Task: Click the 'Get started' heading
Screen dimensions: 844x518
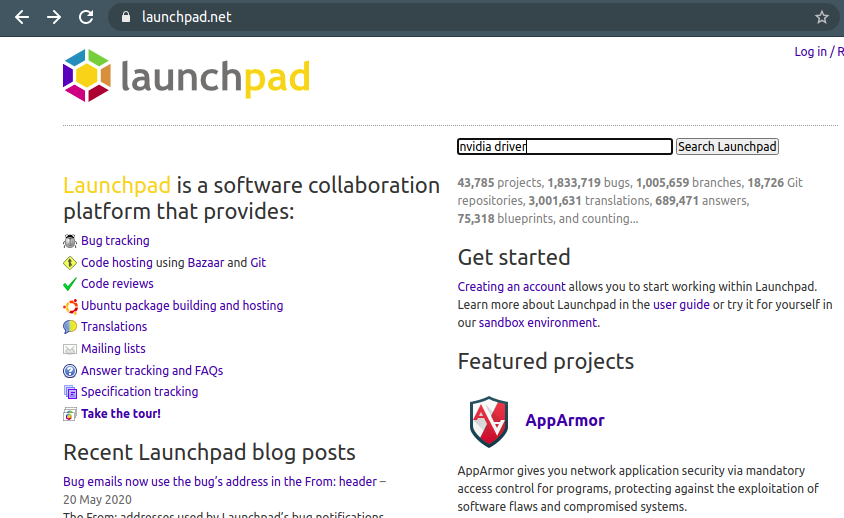Action: (x=514, y=257)
